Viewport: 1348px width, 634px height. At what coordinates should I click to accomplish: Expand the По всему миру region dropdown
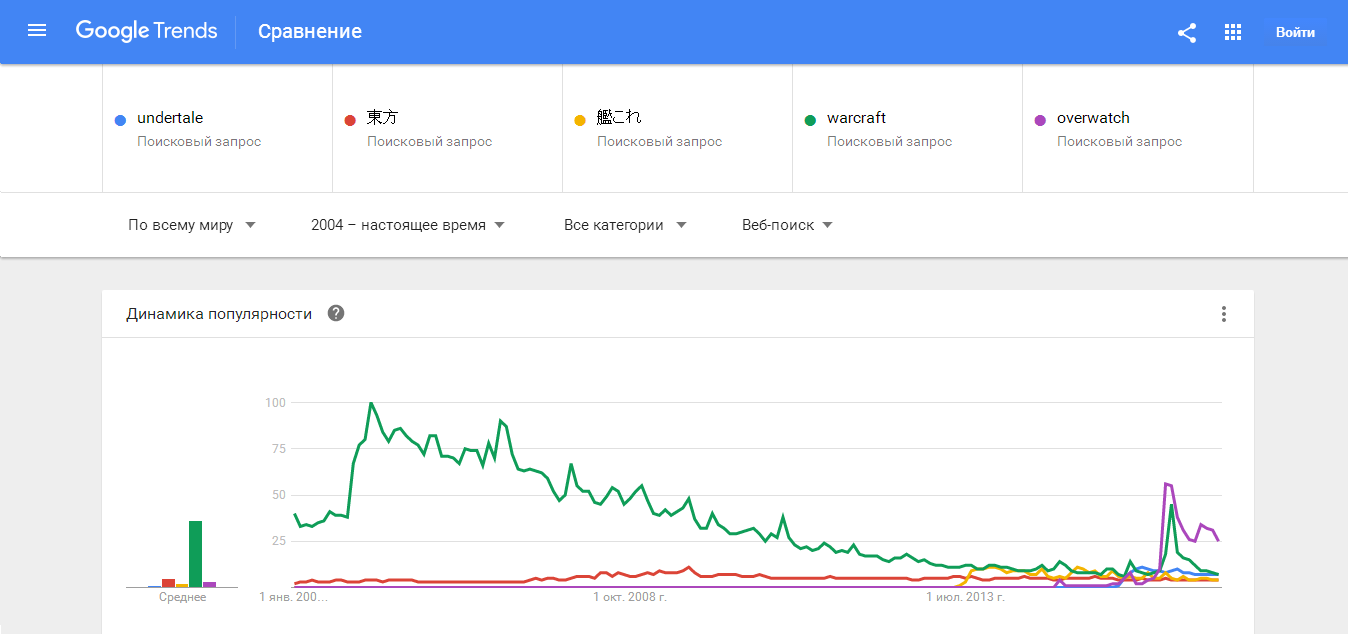click(192, 225)
